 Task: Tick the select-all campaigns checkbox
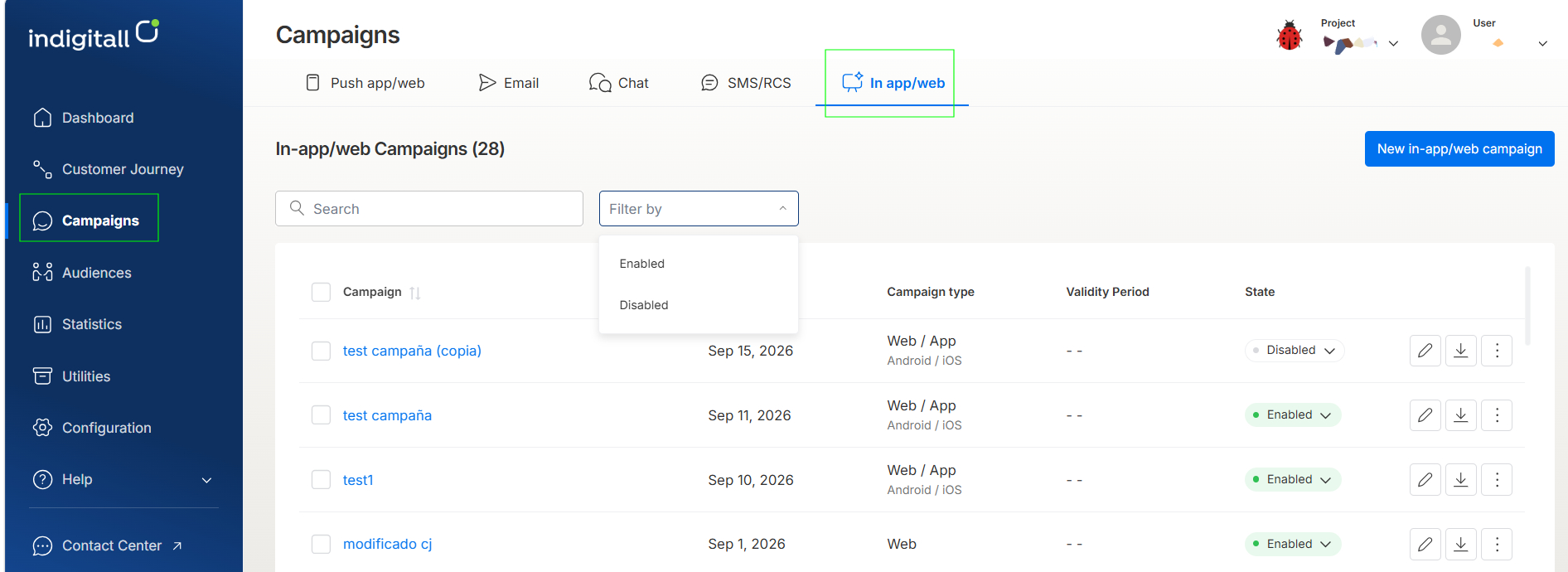321,292
